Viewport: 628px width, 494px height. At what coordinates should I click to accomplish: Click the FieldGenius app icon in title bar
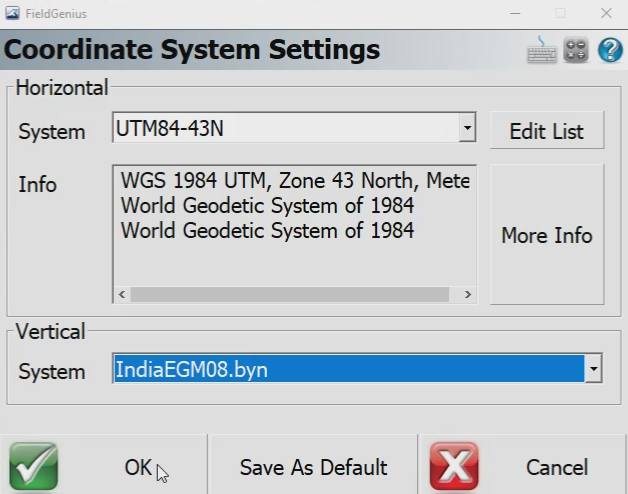pyautogui.click(x=13, y=13)
